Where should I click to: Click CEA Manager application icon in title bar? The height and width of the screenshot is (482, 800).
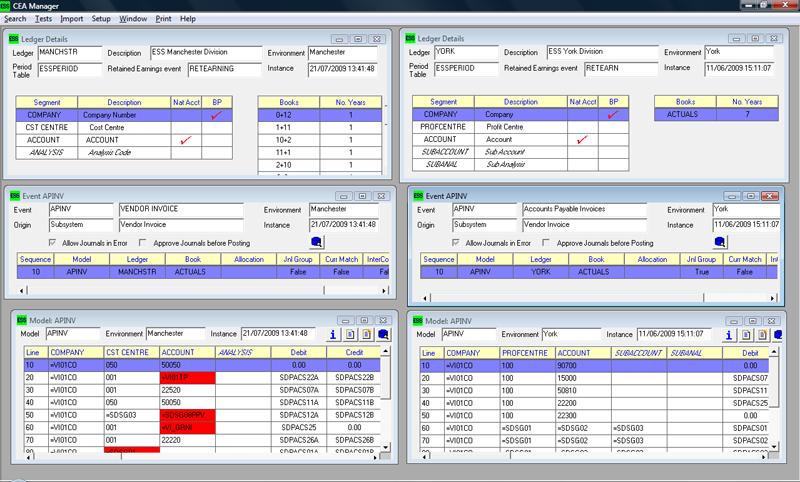[x=6, y=6]
